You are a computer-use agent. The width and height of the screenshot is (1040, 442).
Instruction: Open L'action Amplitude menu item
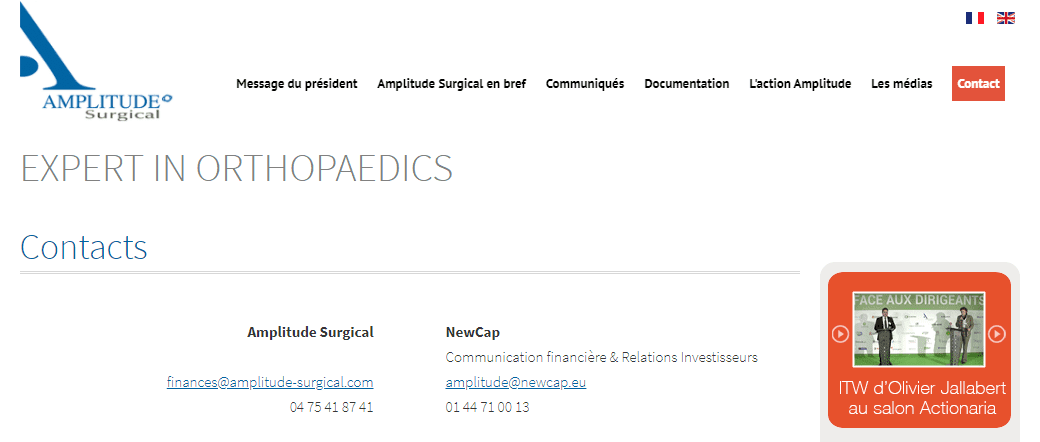[800, 84]
